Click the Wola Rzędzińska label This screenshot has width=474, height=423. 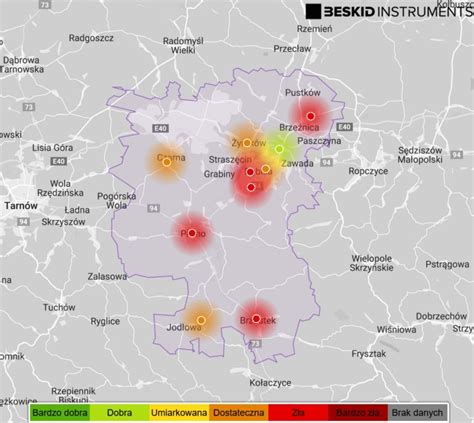click(60, 188)
